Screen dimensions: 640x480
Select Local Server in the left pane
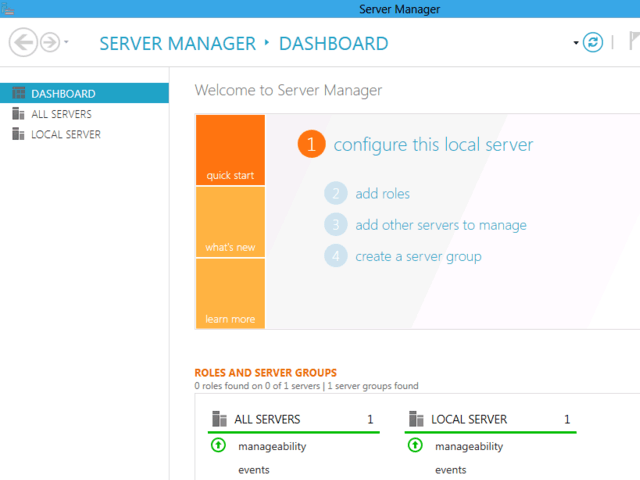pos(84,134)
